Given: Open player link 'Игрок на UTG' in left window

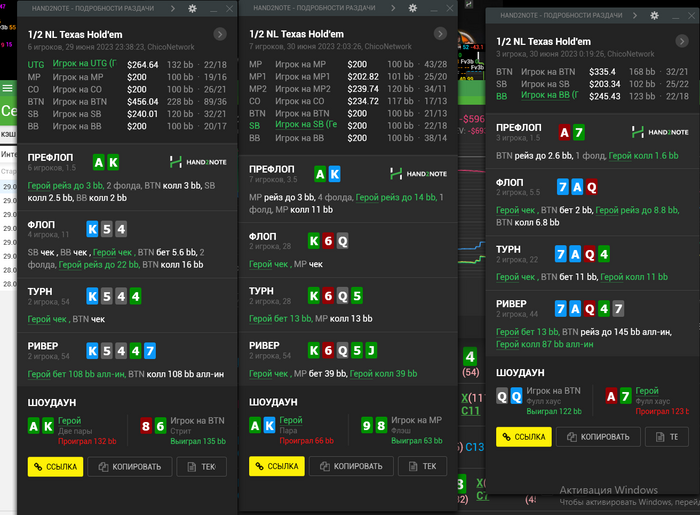Looking at the screenshot, I should 84,64.
